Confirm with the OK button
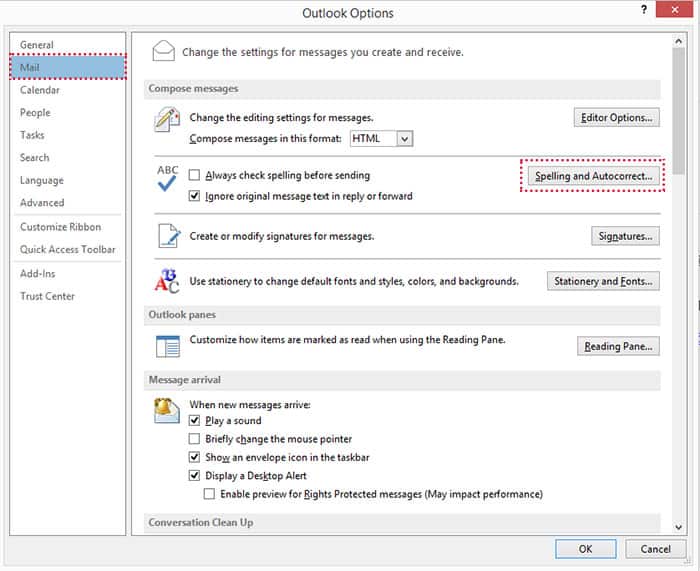The width and height of the screenshot is (700, 571). (x=586, y=549)
